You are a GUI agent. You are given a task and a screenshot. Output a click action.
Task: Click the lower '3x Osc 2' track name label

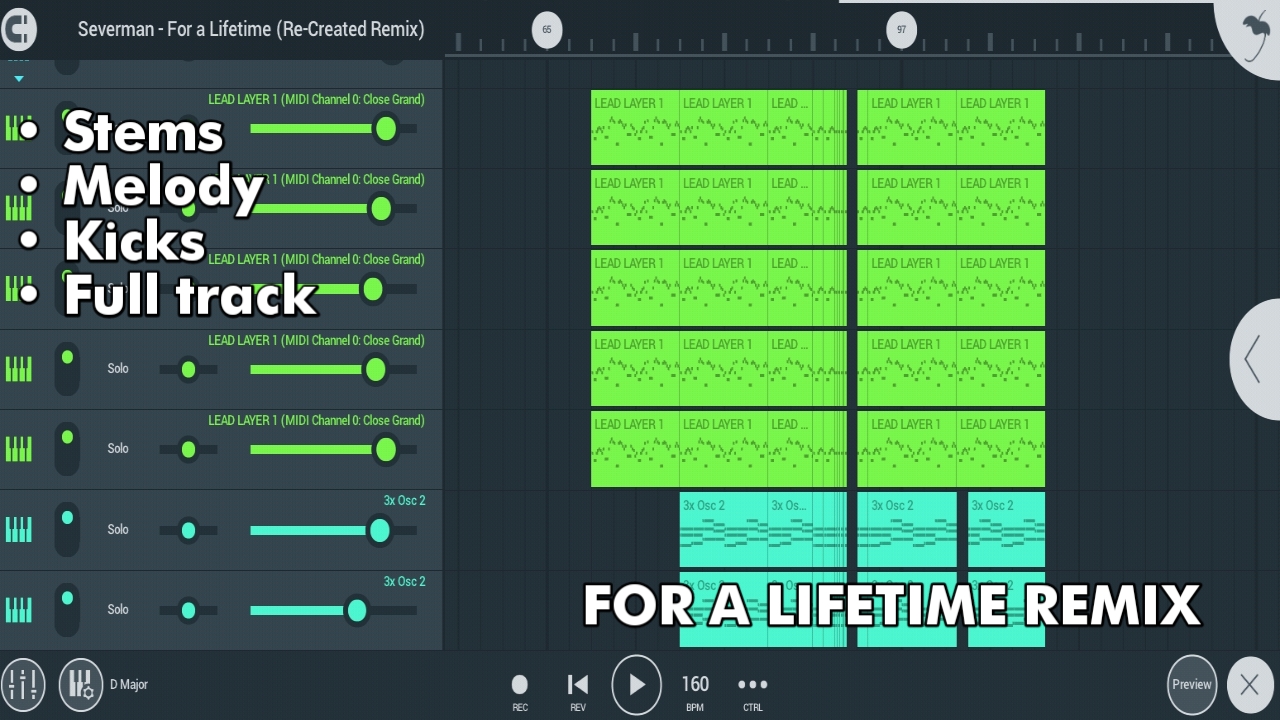click(x=404, y=581)
